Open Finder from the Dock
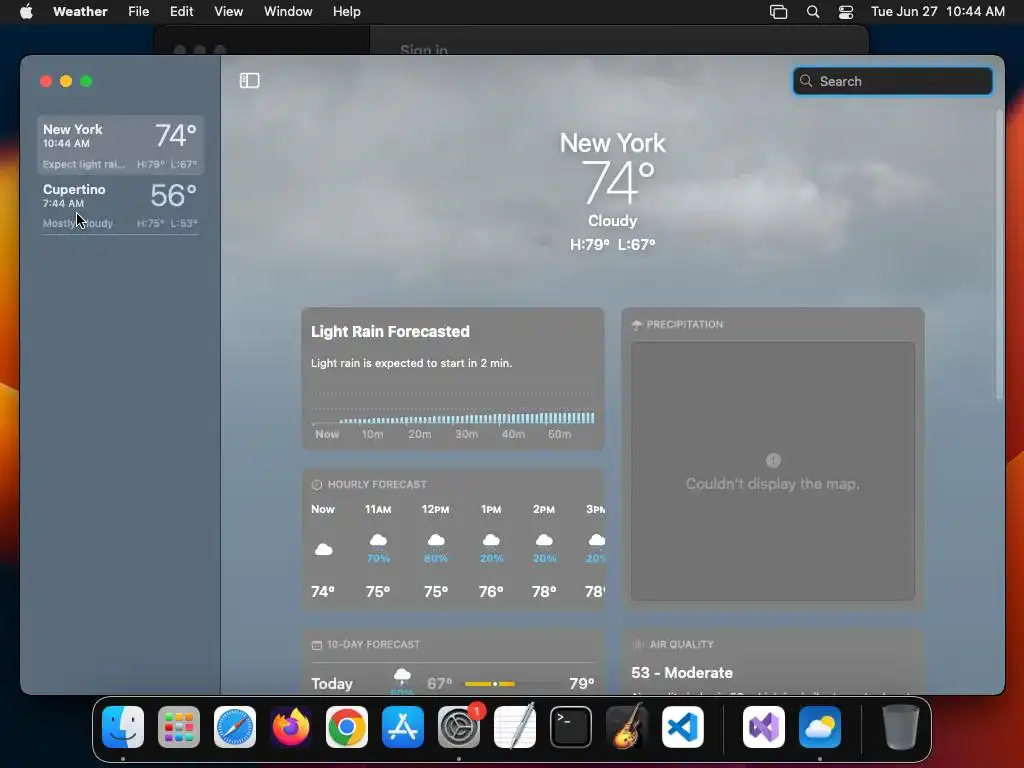Image resolution: width=1024 pixels, height=768 pixels. point(123,727)
